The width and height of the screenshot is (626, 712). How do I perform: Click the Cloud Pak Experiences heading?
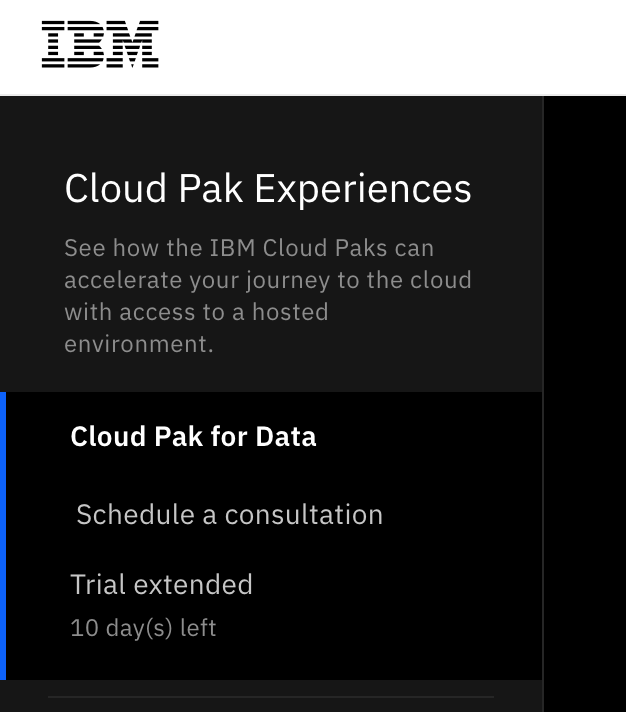(x=267, y=189)
